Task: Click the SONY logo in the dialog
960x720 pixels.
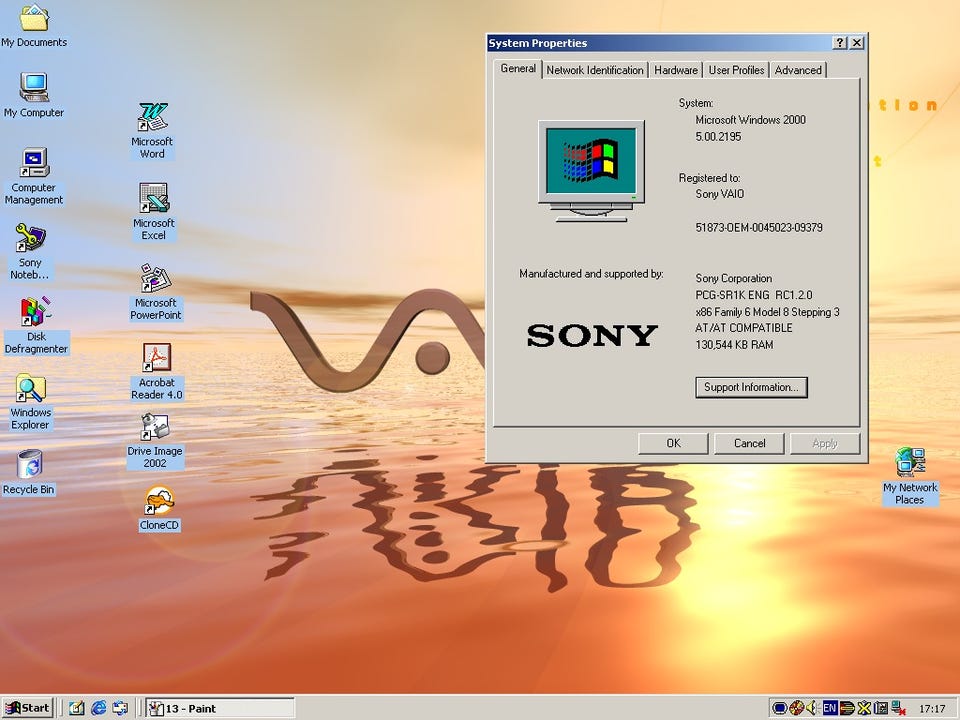Action: tap(592, 336)
